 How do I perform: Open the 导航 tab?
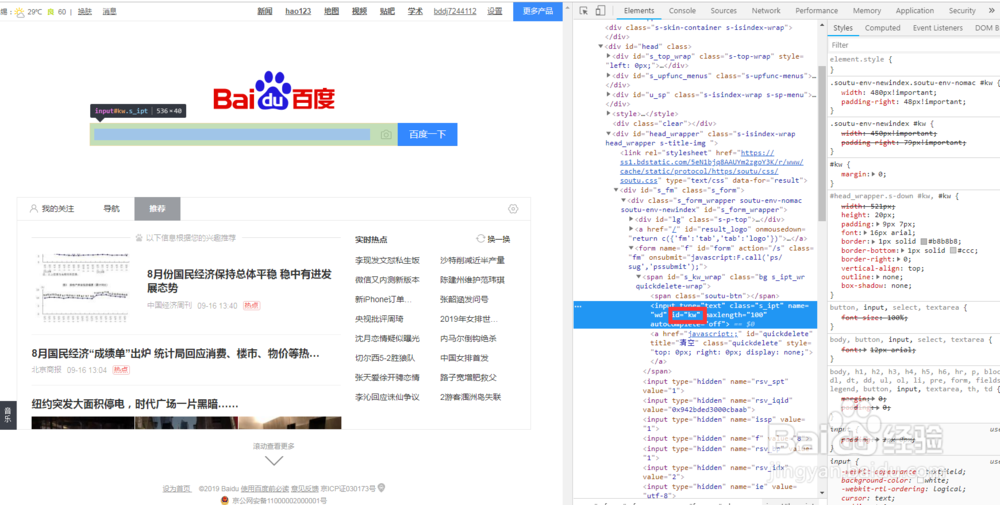tap(112, 209)
